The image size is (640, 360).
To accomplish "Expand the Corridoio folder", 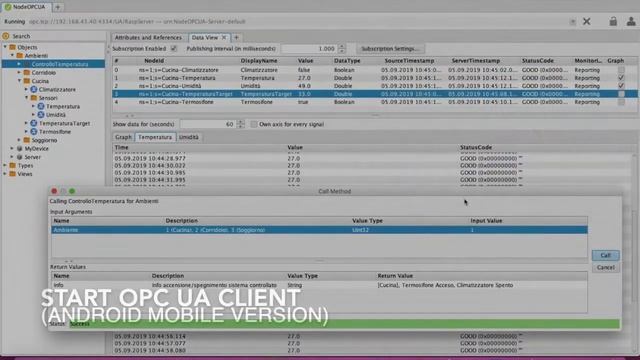I will point(19,72).
